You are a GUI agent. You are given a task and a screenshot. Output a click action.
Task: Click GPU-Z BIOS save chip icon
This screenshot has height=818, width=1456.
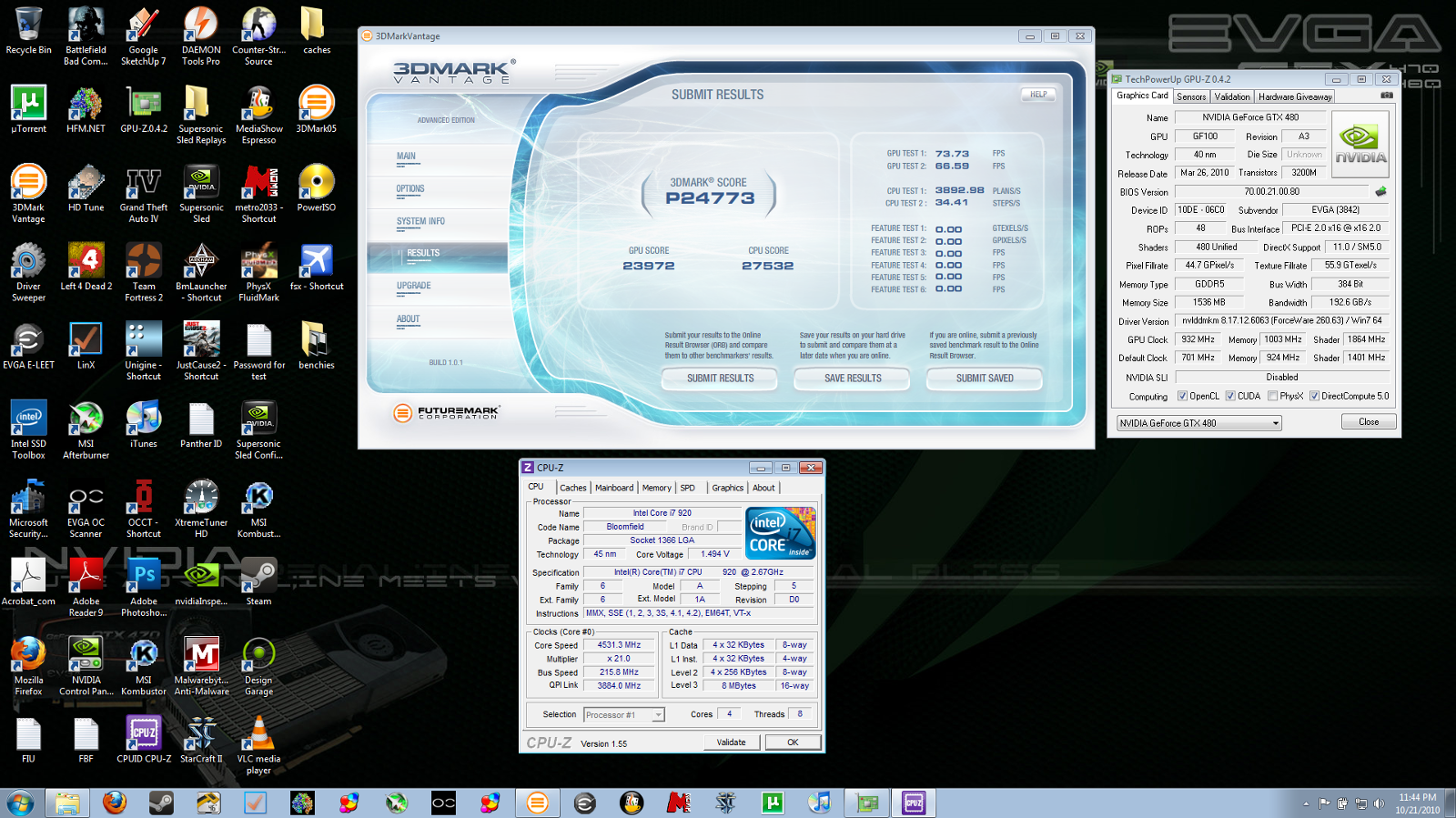point(1380,192)
